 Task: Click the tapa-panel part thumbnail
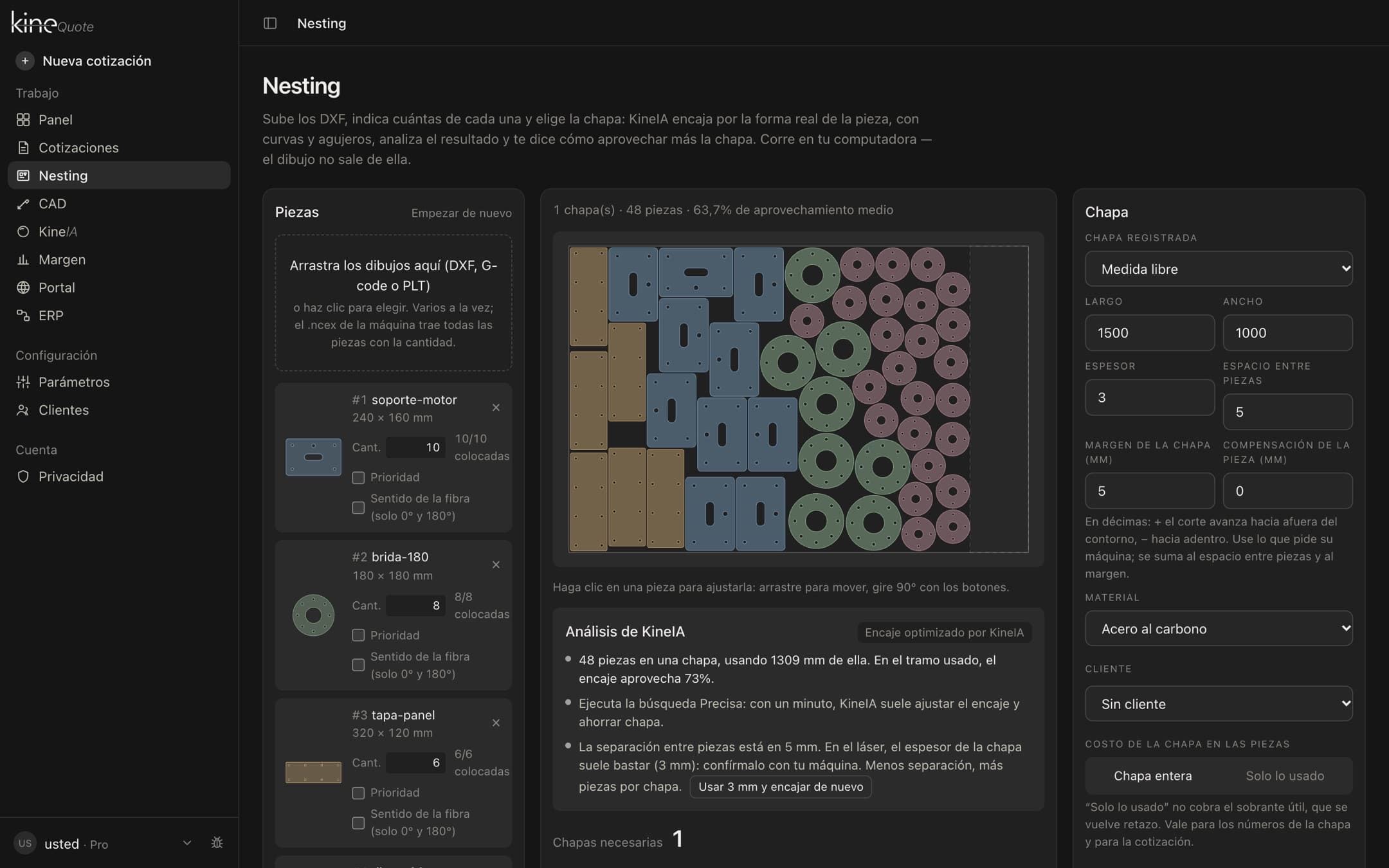pos(313,772)
